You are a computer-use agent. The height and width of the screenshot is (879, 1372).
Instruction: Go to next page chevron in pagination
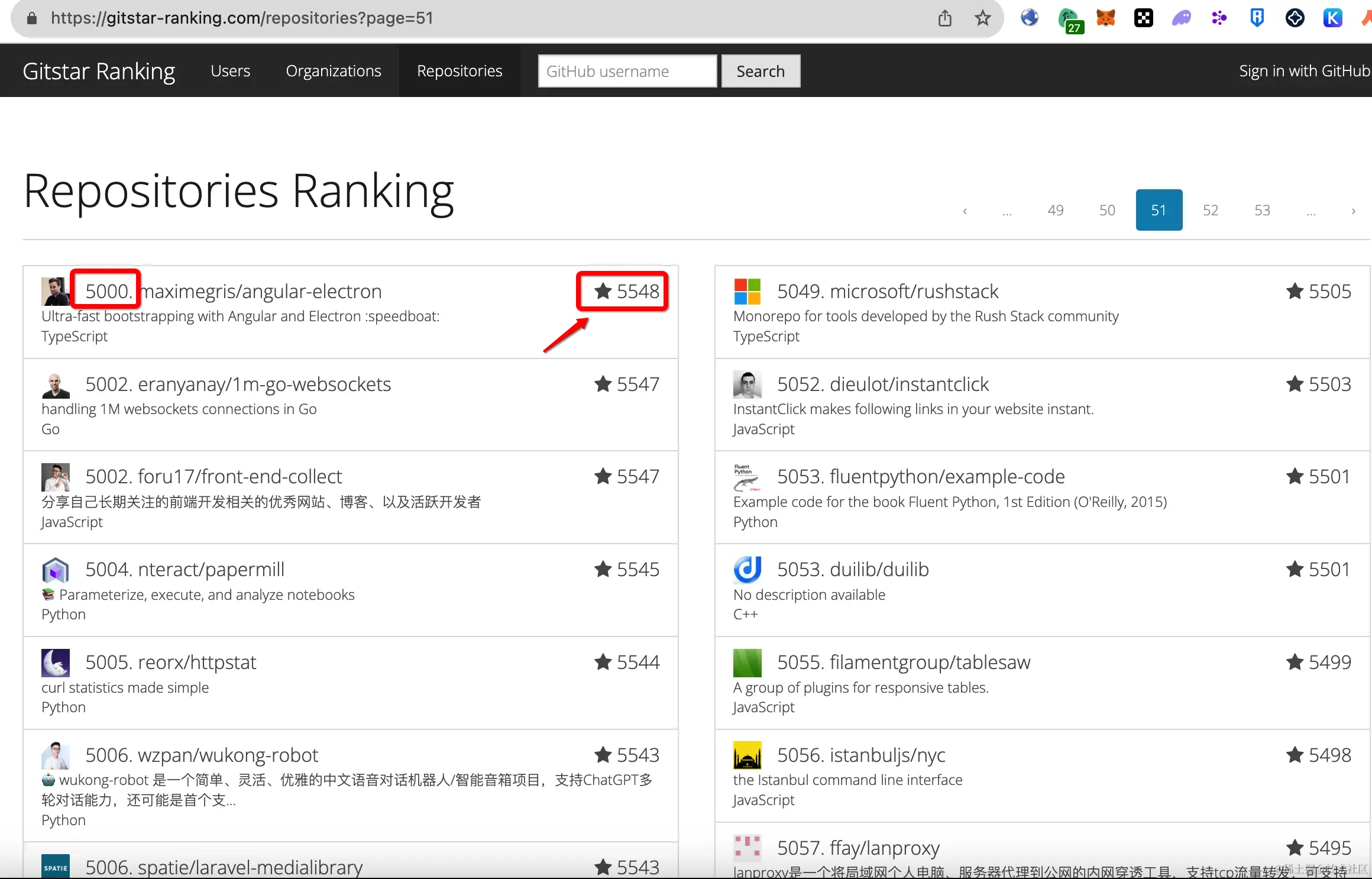pos(1353,211)
